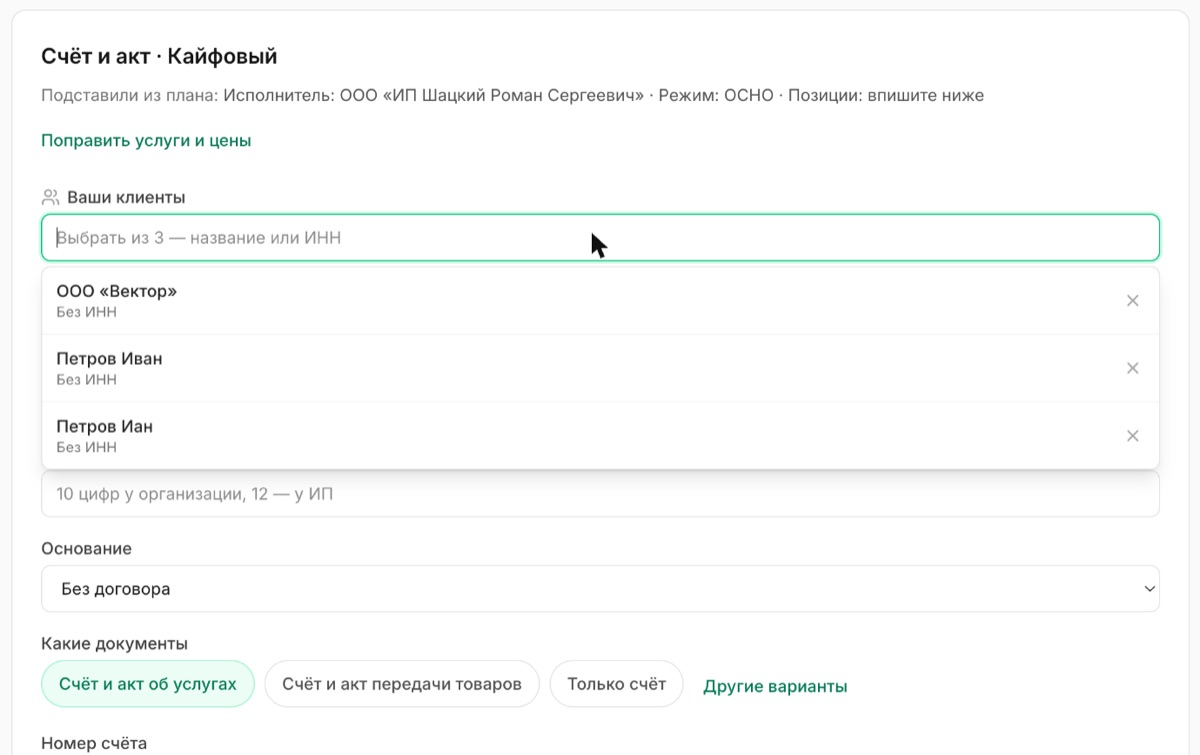Open Другие варианты link
The image size is (1200, 755).
point(775,686)
